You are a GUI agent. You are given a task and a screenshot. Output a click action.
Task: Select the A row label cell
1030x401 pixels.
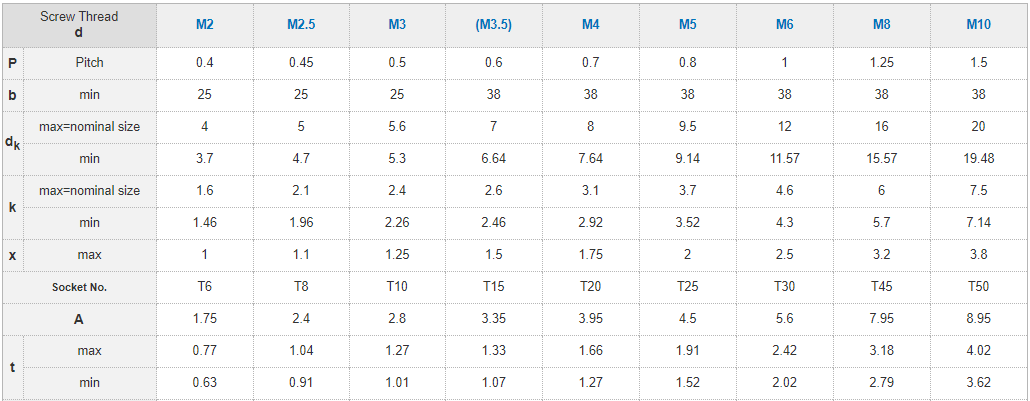(79, 319)
